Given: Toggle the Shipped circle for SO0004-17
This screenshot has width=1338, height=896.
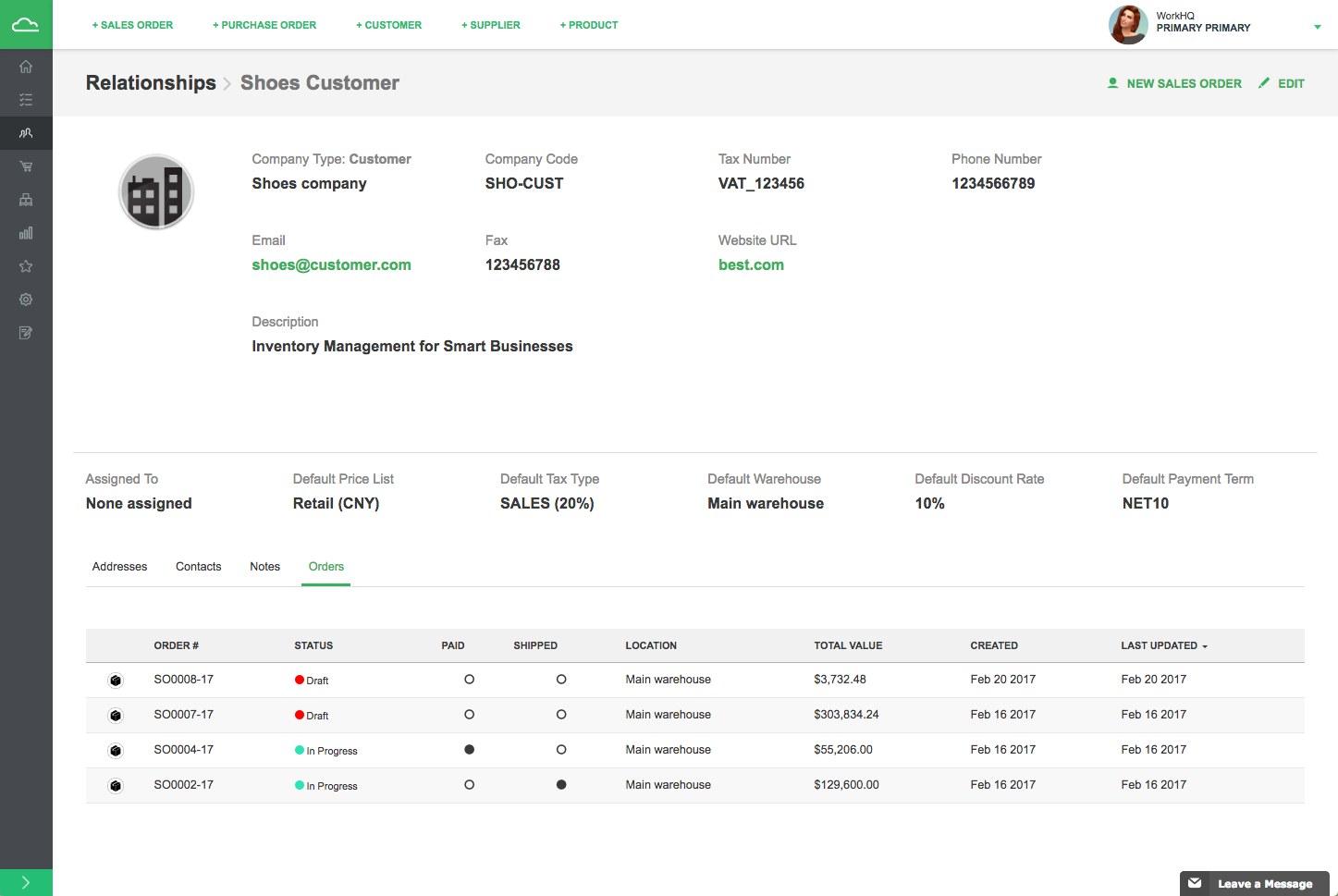Looking at the screenshot, I should point(561,750).
